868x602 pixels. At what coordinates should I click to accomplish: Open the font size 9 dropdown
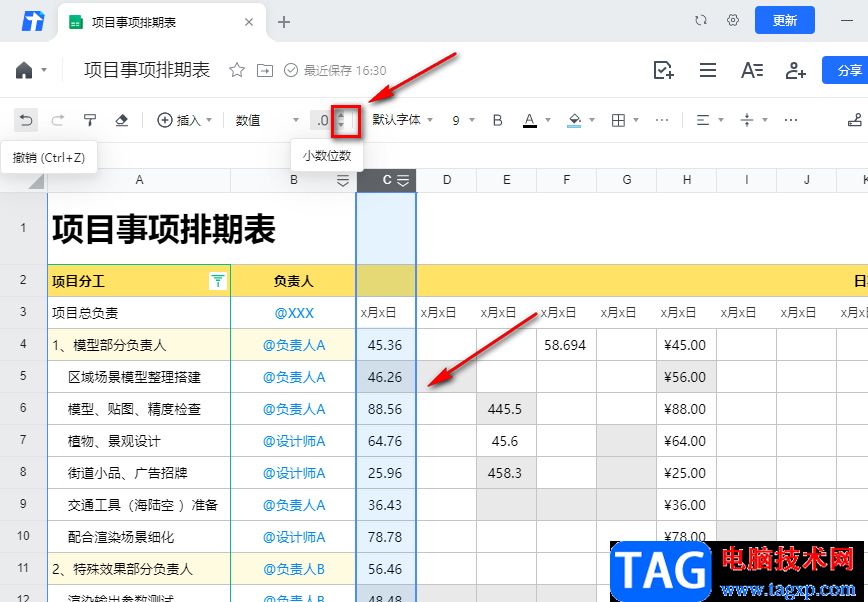(x=463, y=120)
